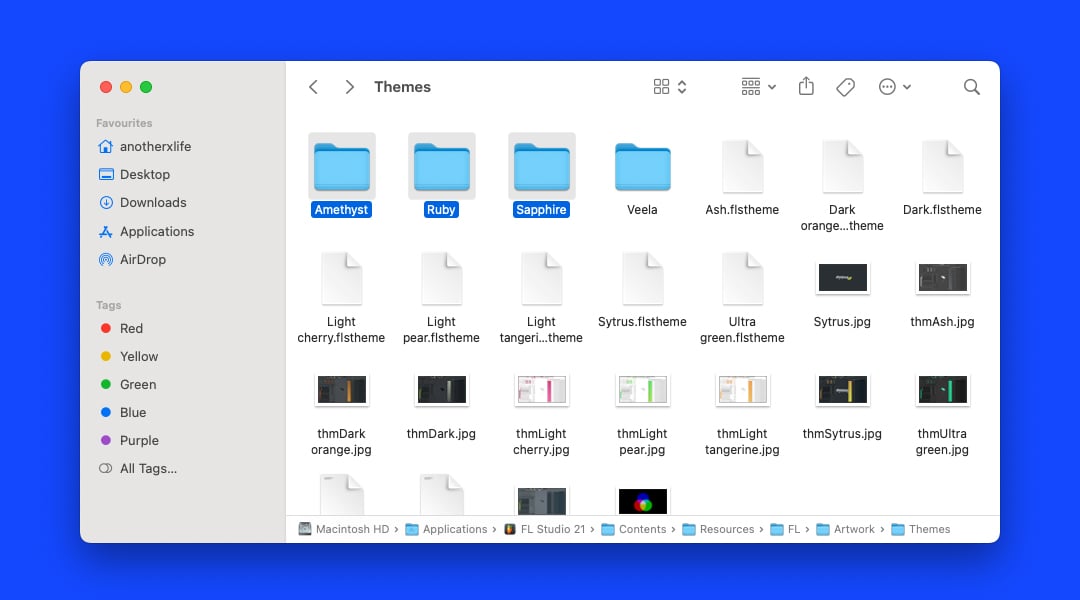Open the Tags editor icon in toolbar

coord(845,87)
